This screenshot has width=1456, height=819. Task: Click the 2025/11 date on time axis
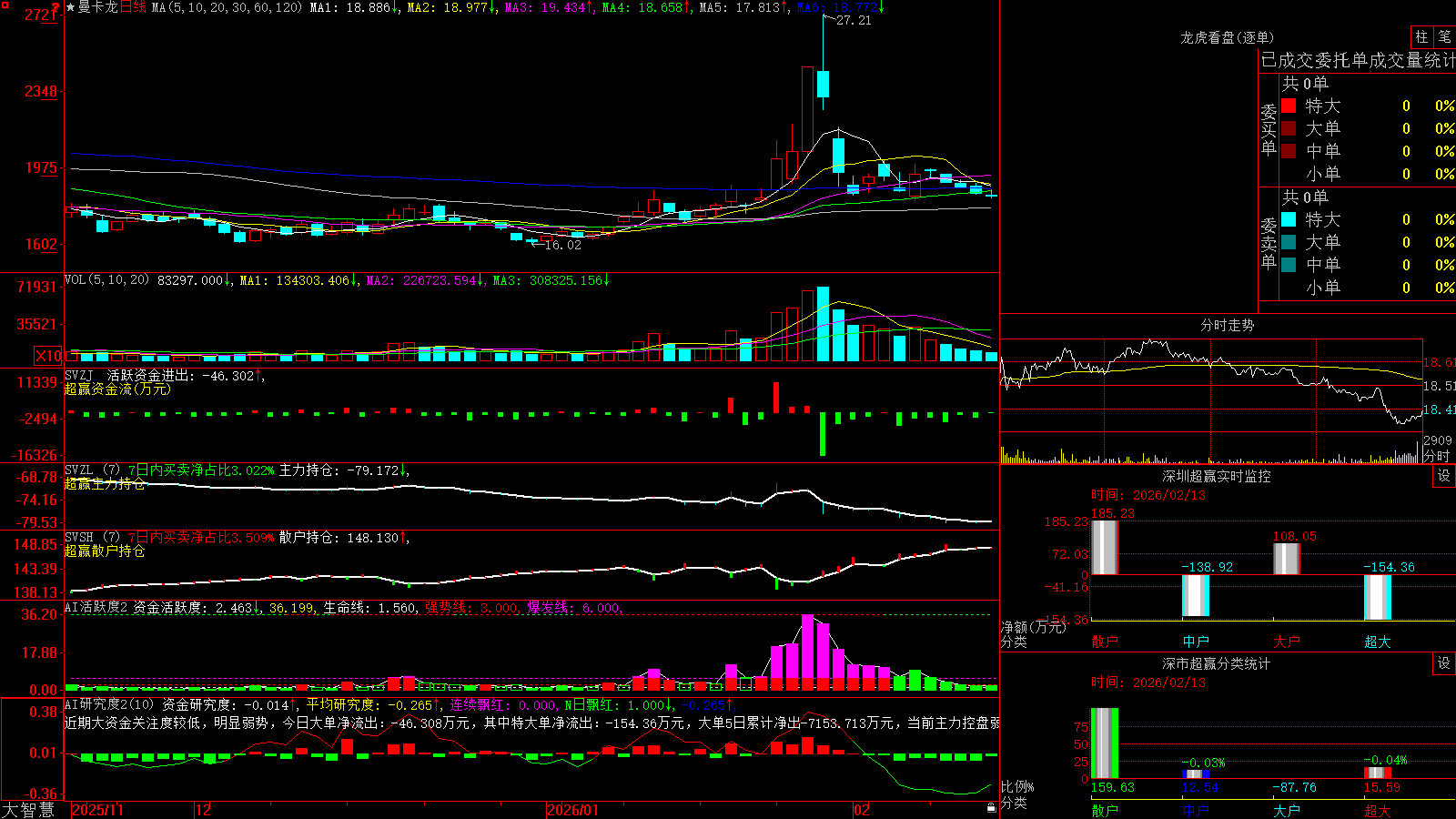[97, 810]
